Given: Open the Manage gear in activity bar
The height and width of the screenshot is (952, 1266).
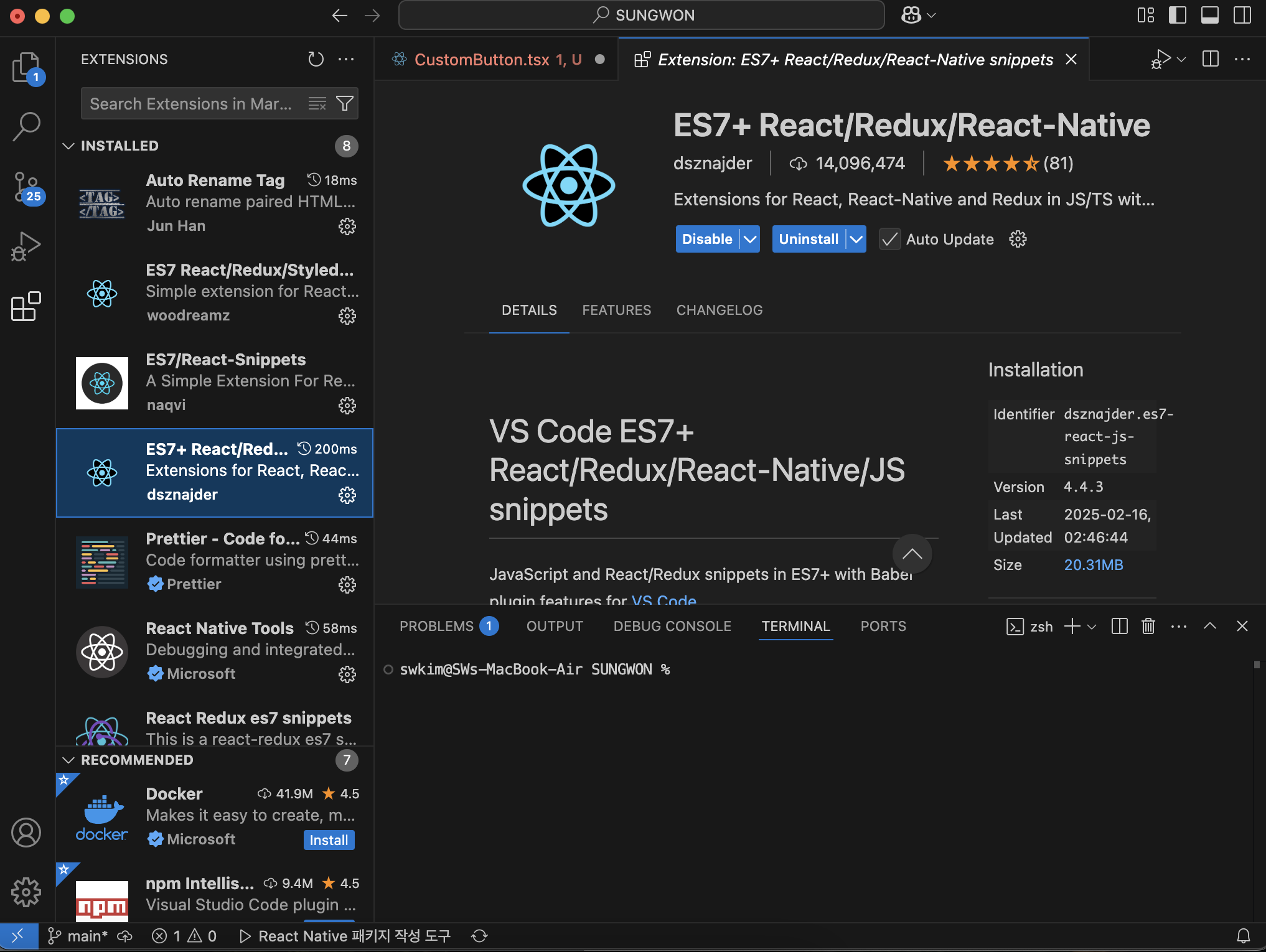Looking at the screenshot, I should click(26, 892).
